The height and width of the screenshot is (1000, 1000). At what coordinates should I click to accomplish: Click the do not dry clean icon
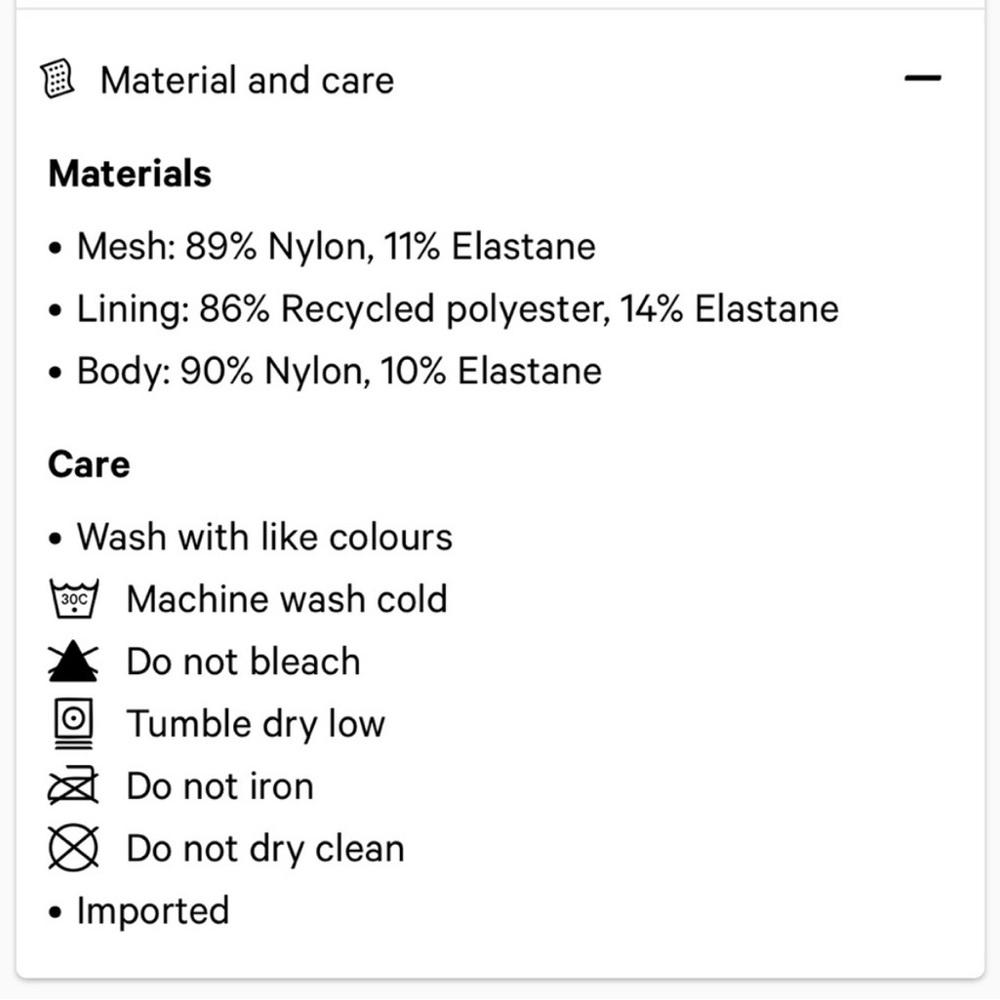click(x=73, y=849)
